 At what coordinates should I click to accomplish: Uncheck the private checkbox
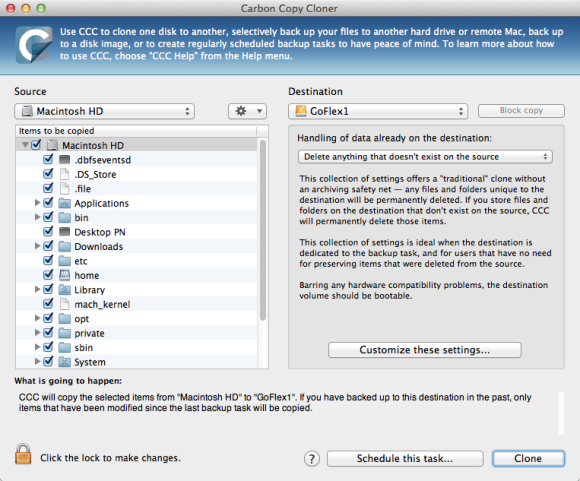(48, 332)
